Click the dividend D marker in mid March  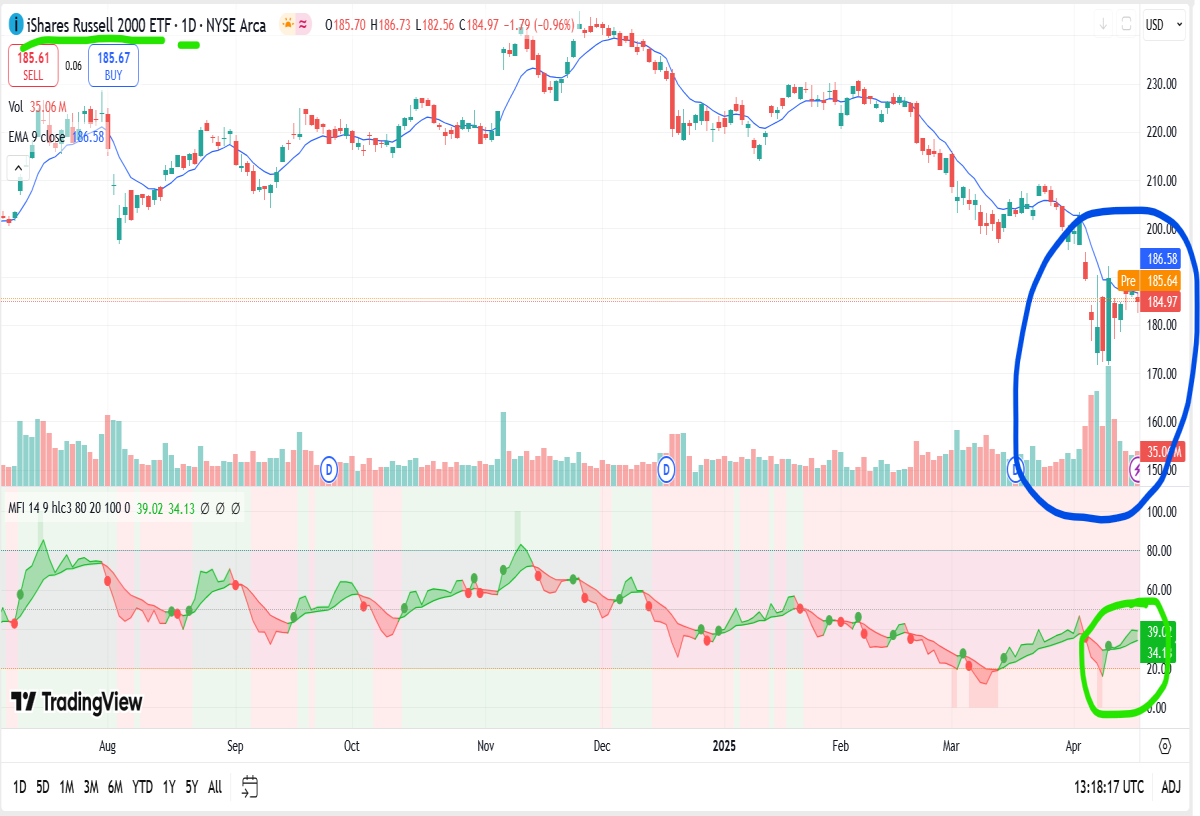(1017, 468)
